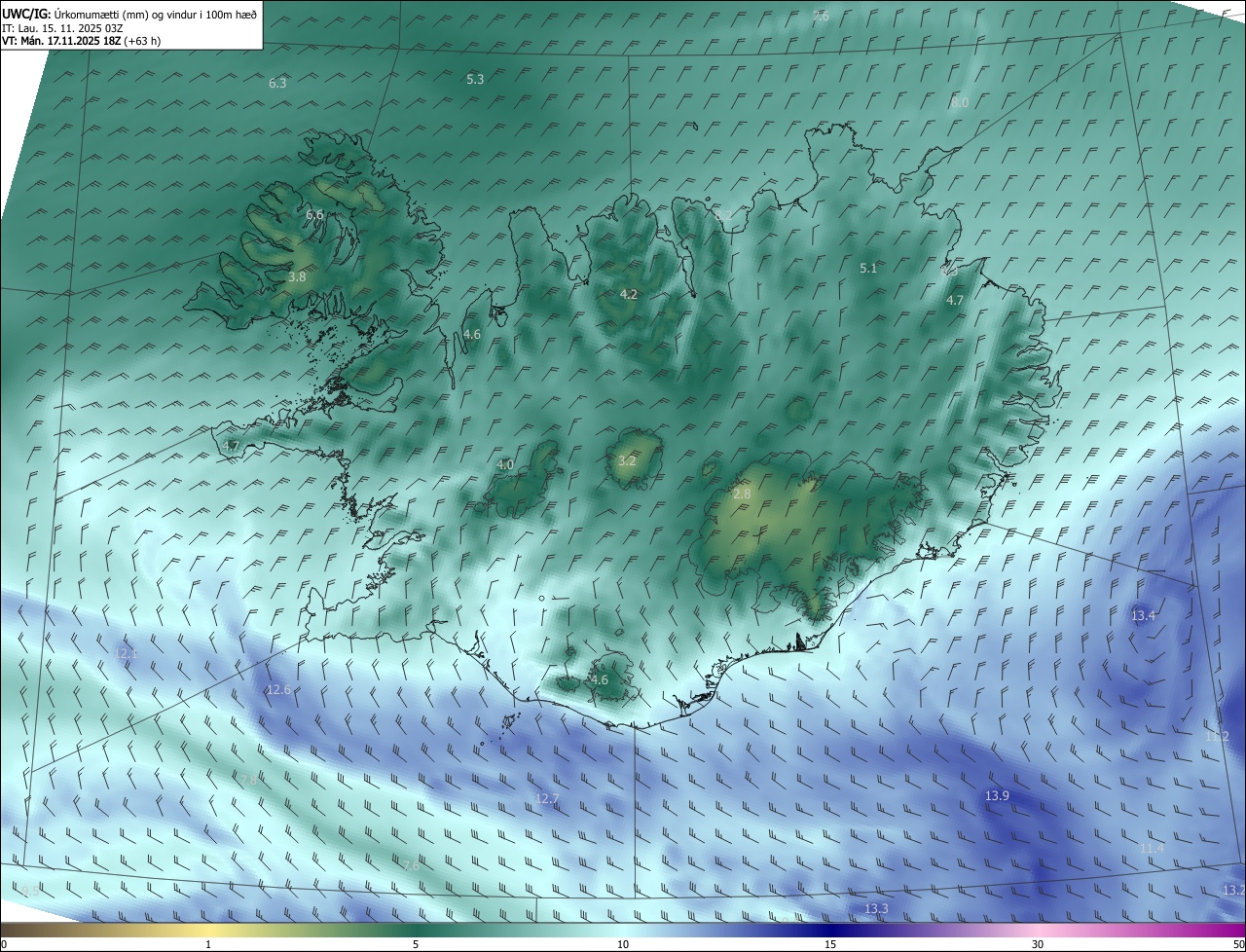Click the '10' tick label on the colour scale
This screenshot has width=1246, height=952.
click(x=623, y=945)
